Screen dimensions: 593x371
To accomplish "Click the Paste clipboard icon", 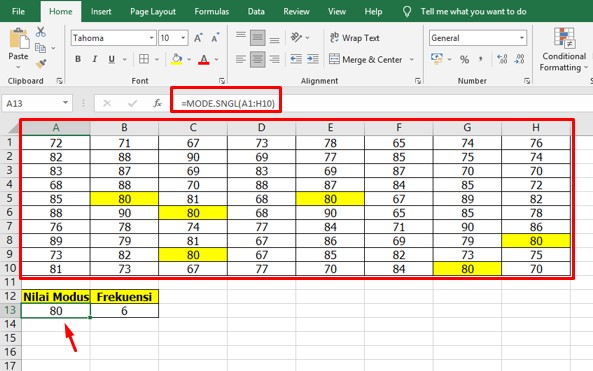I will click(x=19, y=39).
